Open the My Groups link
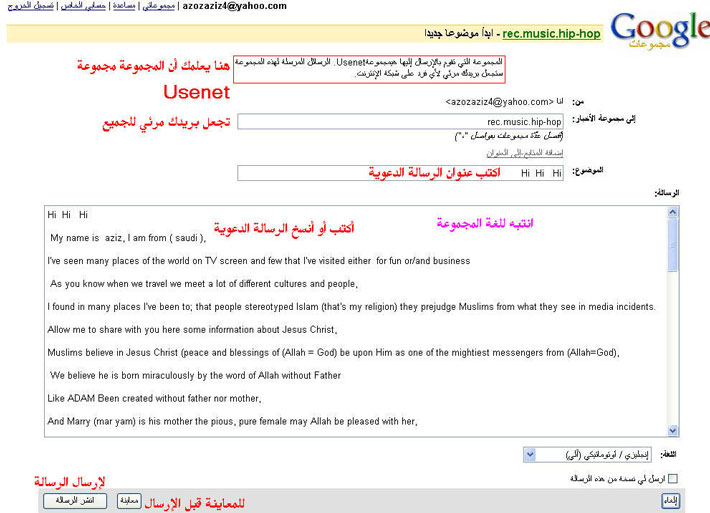The width and height of the screenshot is (710, 513). [x=158, y=6]
